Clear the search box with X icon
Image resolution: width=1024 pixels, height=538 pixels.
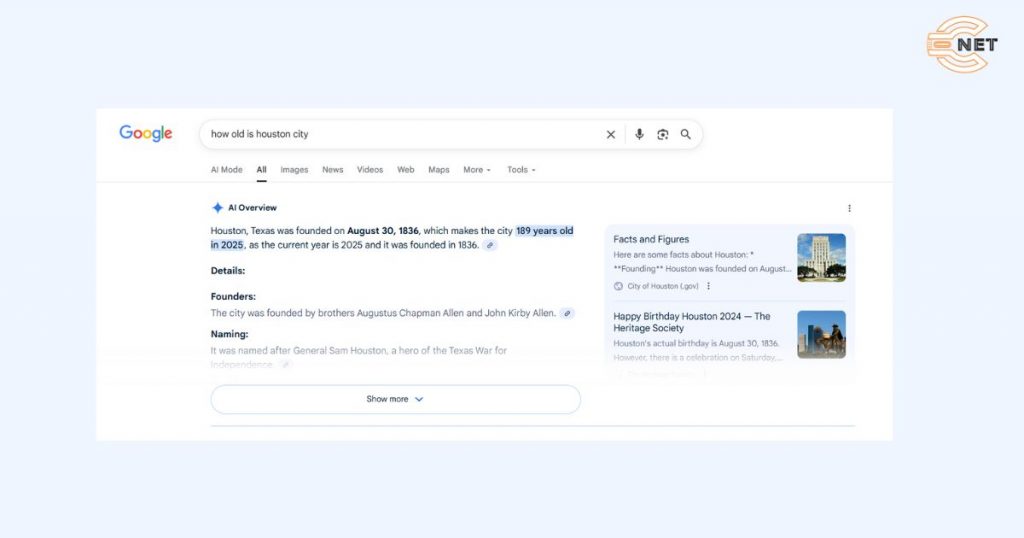click(611, 135)
